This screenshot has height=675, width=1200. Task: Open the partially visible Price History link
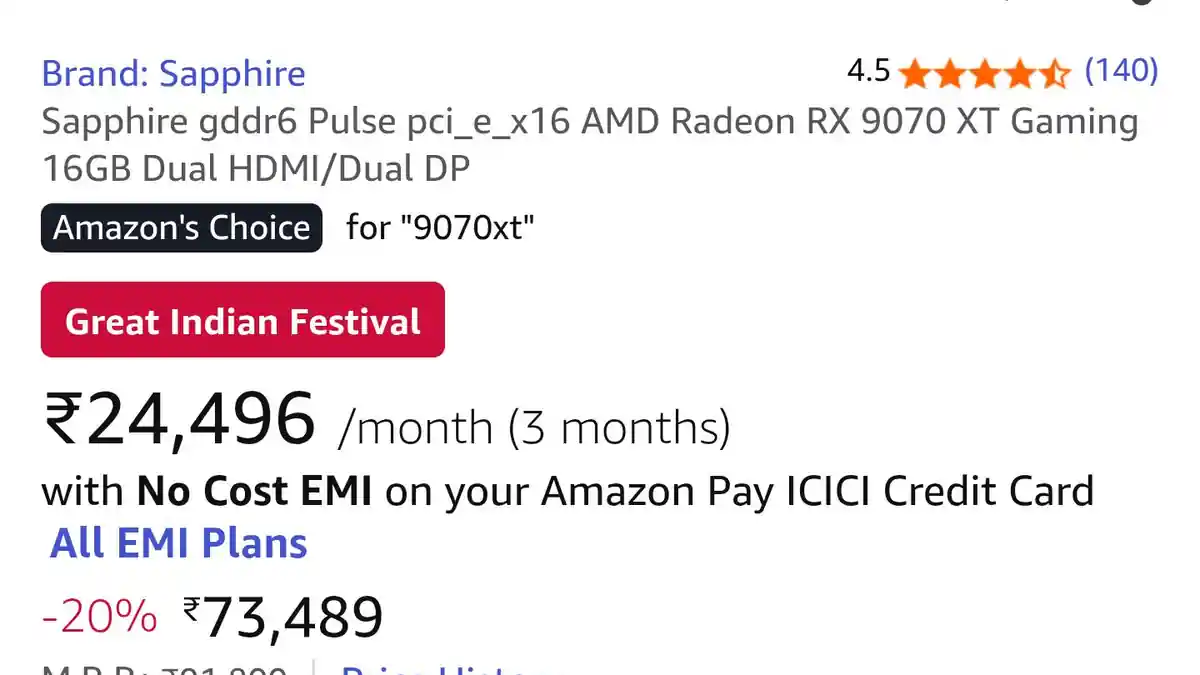coord(445,668)
